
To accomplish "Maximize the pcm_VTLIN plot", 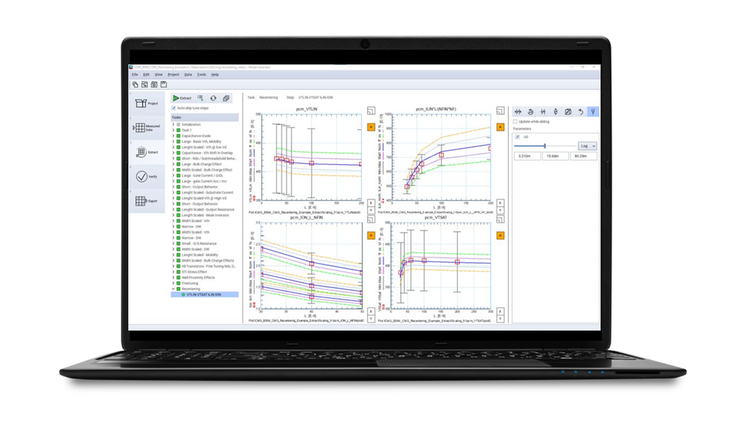I will coord(371,111).
